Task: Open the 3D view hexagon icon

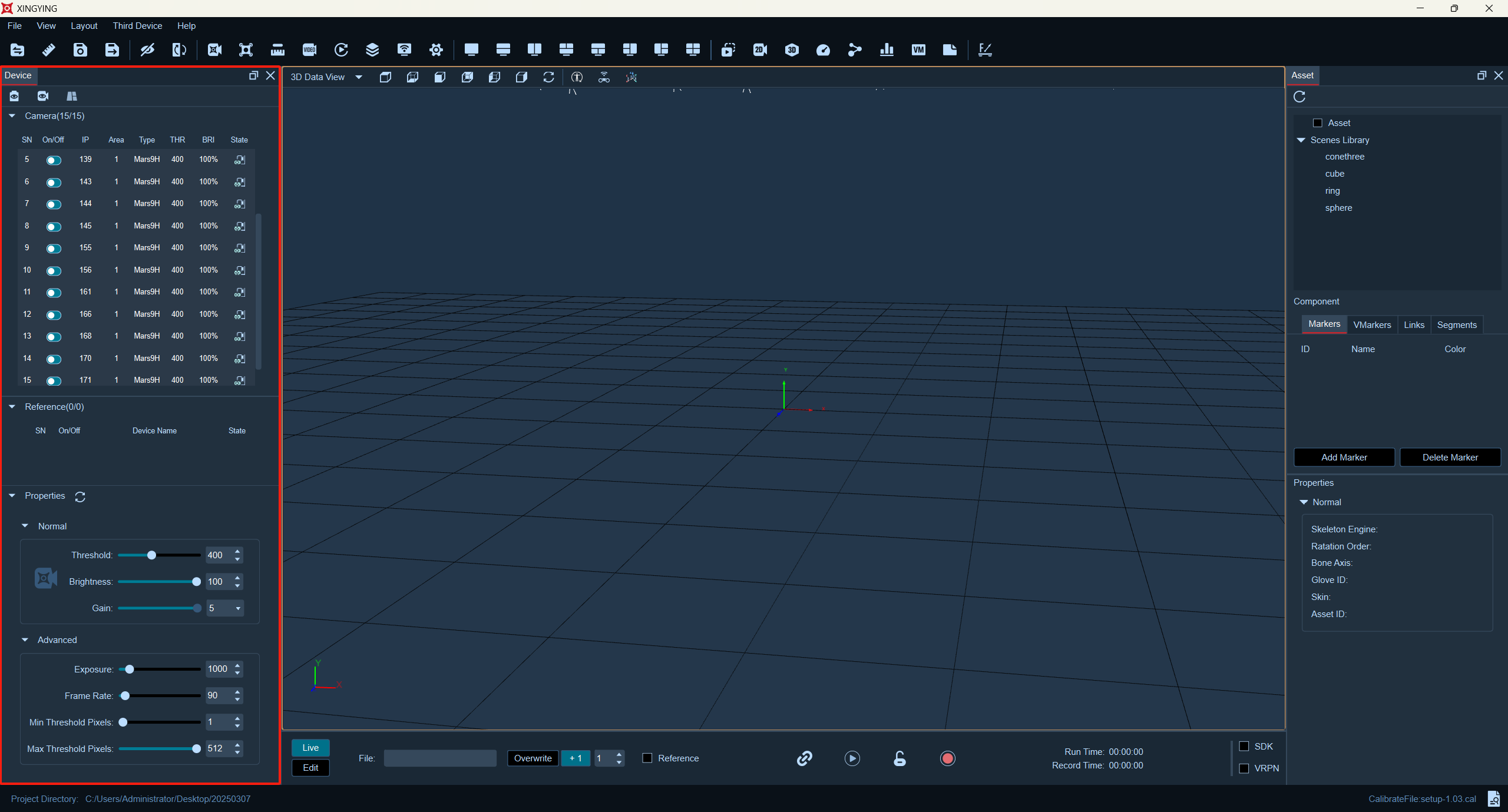Action: [x=792, y=50]
